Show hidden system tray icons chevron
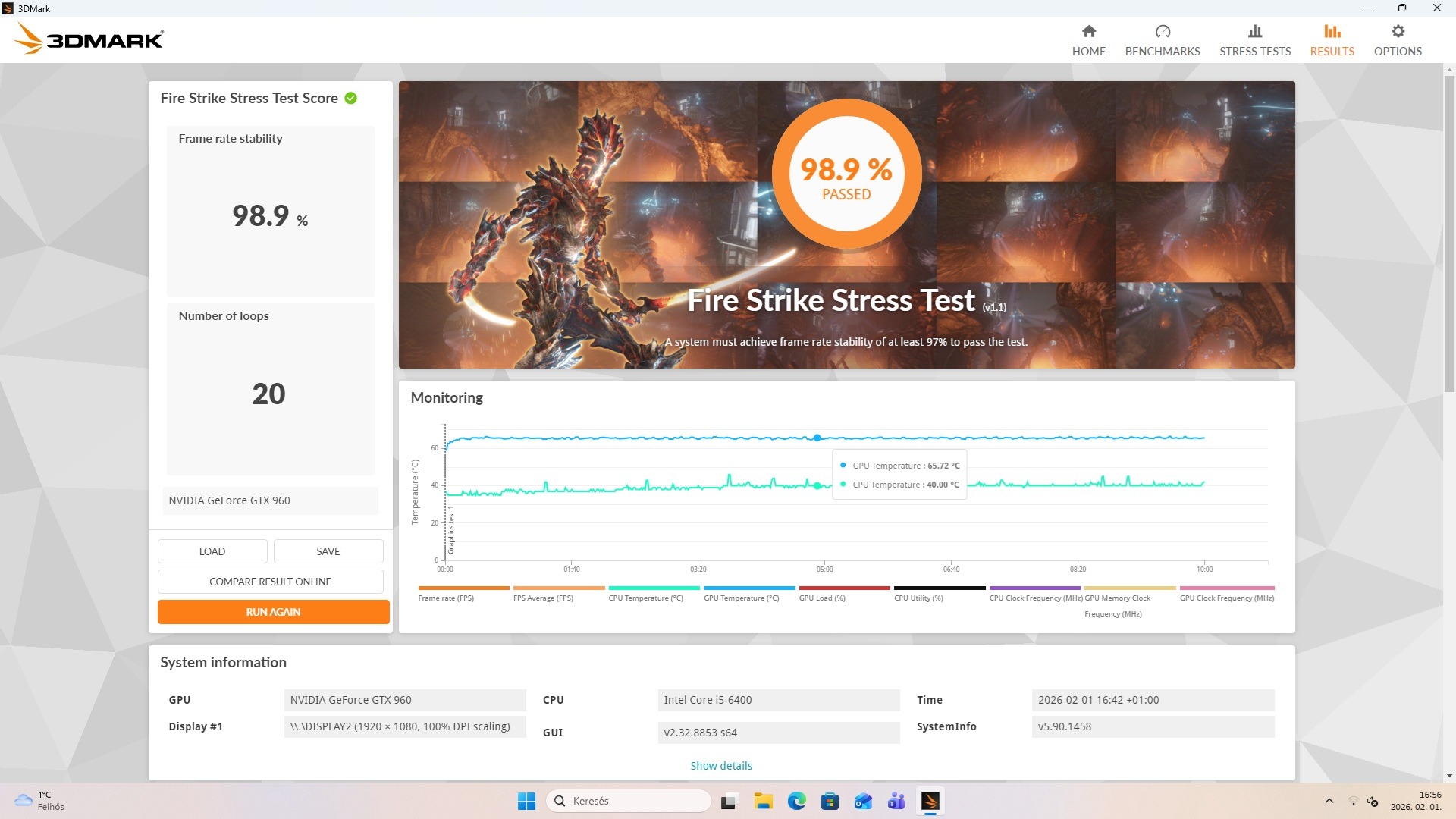1456x819 pixels. (x=1329, y=801)
